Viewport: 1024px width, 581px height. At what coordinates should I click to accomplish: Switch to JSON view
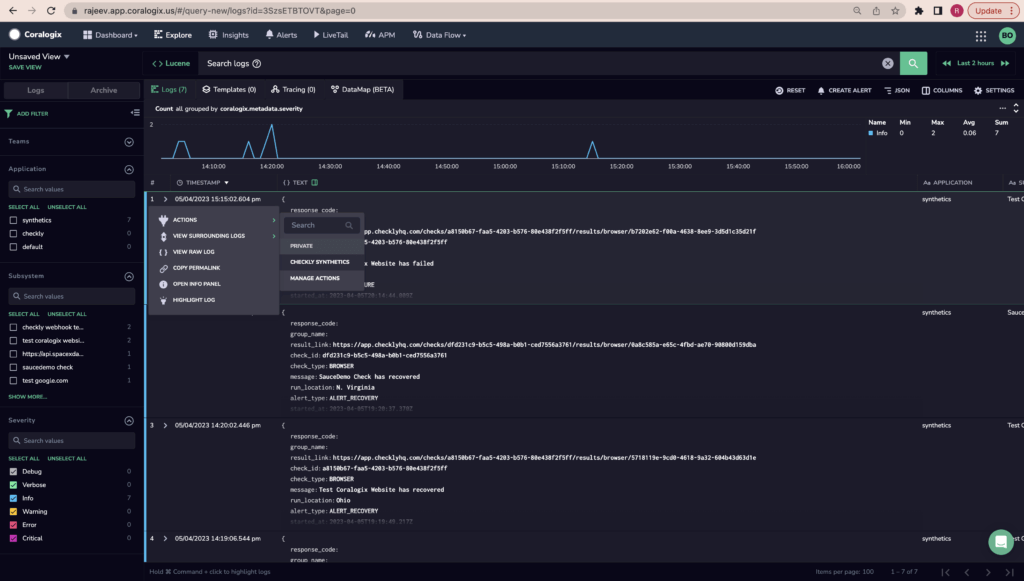pyautogui.click(x=897, y=90)
